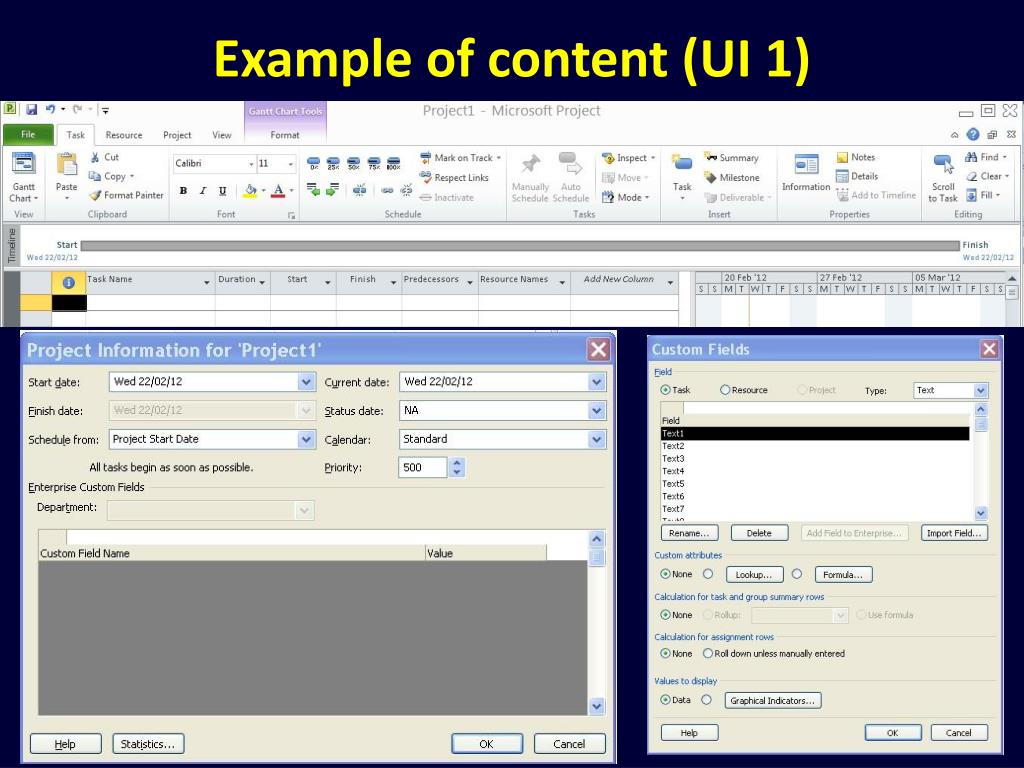
Task: Select None under Custom attributes
Action: (x=665, y=574)
